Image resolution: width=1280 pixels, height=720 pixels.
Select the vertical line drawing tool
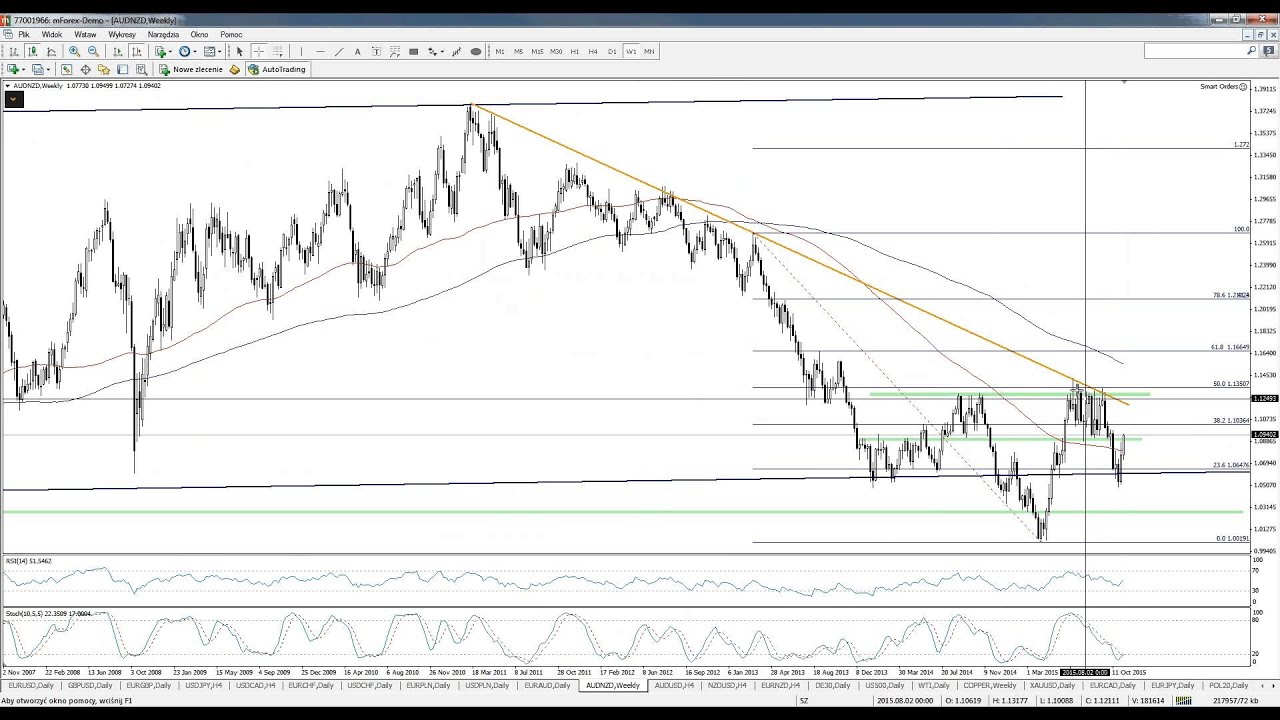(301, 51)
